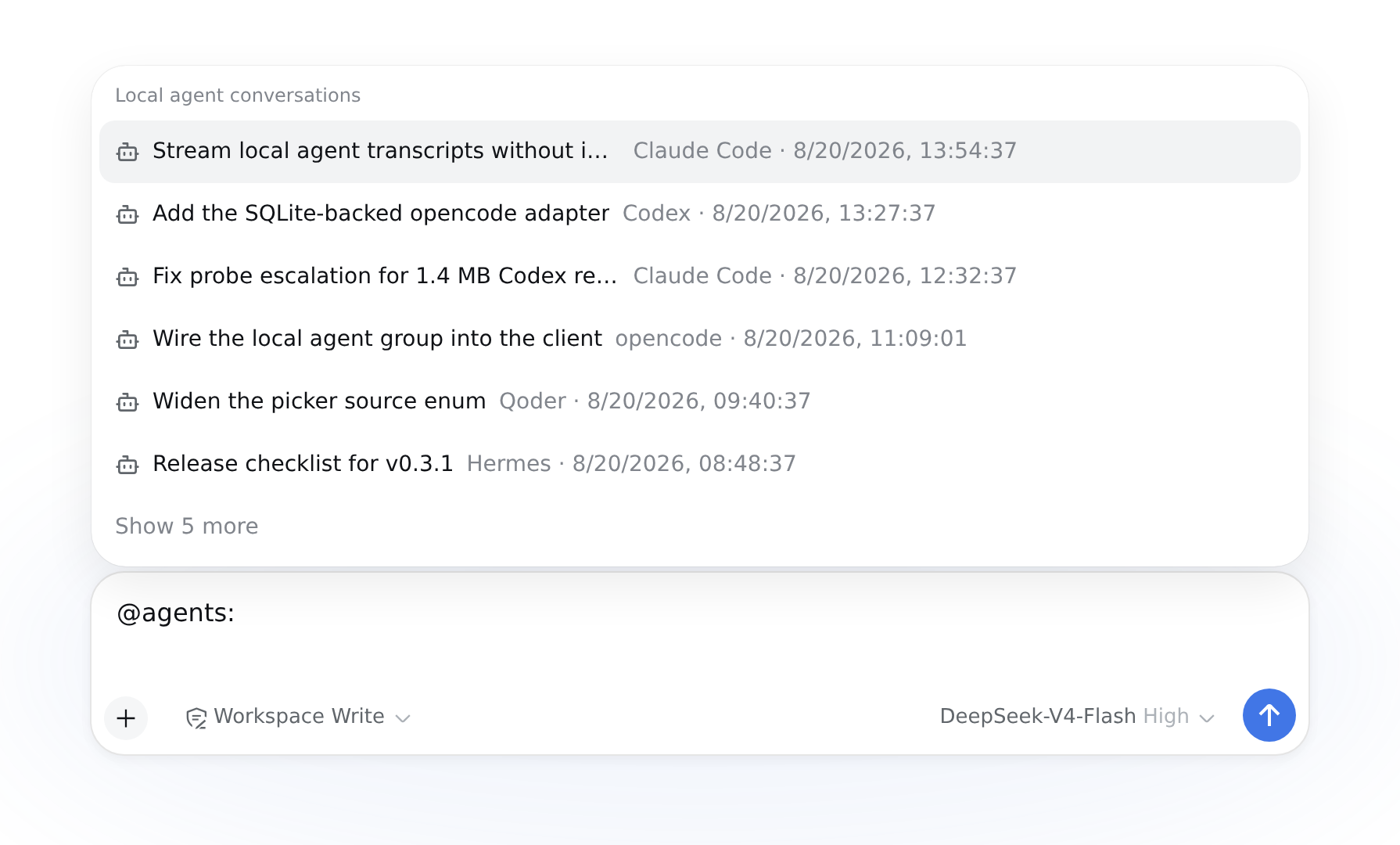Click robot icon for Widen the picker source enum
The height and width of the screenshot is (845, 1400).
127,402
